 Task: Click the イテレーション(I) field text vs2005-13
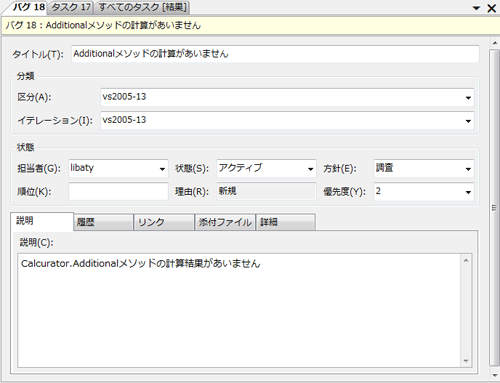point(124,120)
